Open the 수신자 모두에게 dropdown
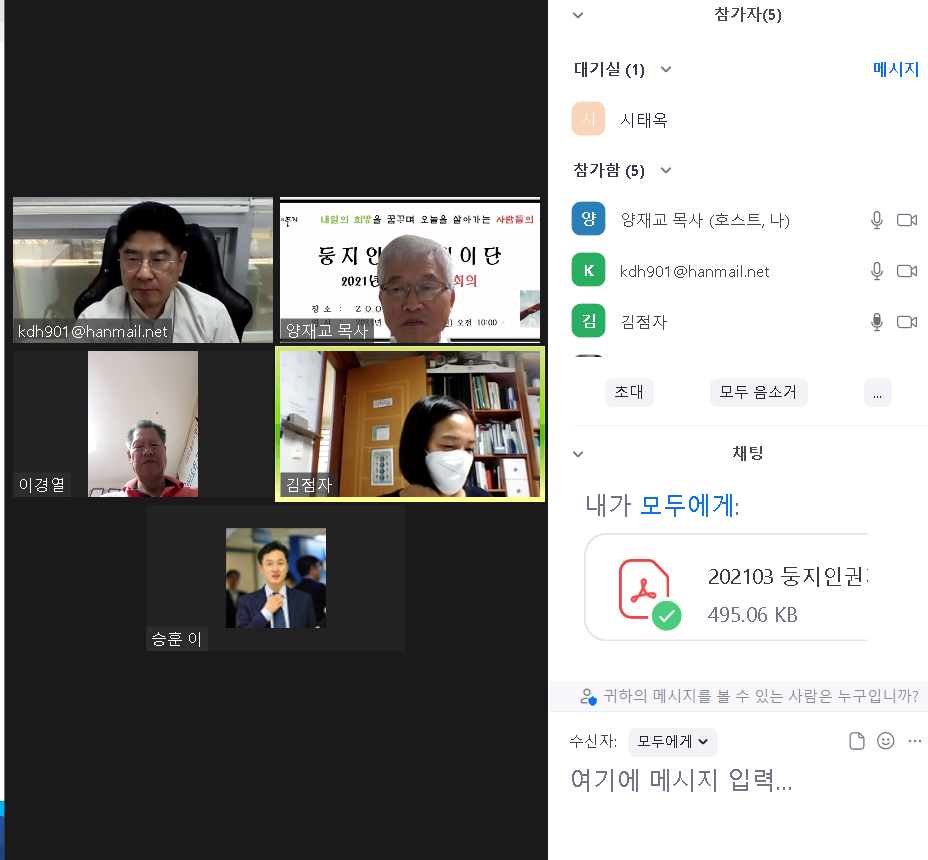Screen dimensions: 928x860 point(673,742)
